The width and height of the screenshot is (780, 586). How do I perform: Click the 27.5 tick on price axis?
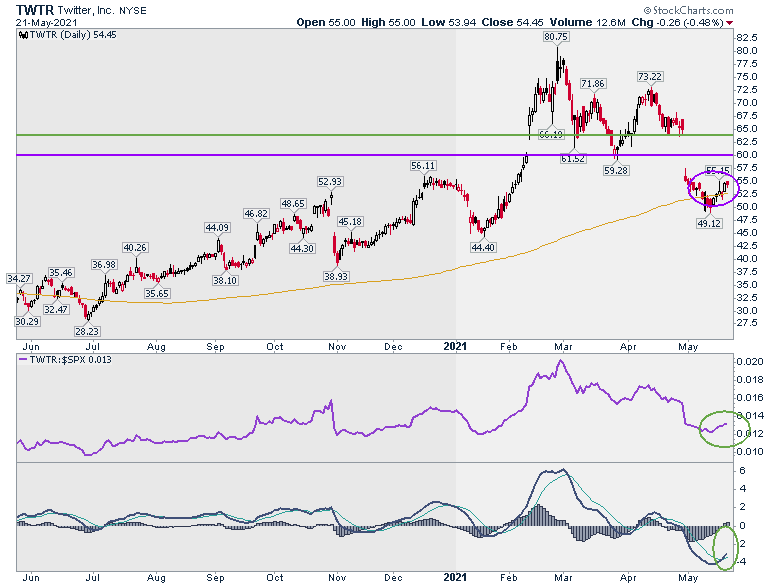point(748,323)
